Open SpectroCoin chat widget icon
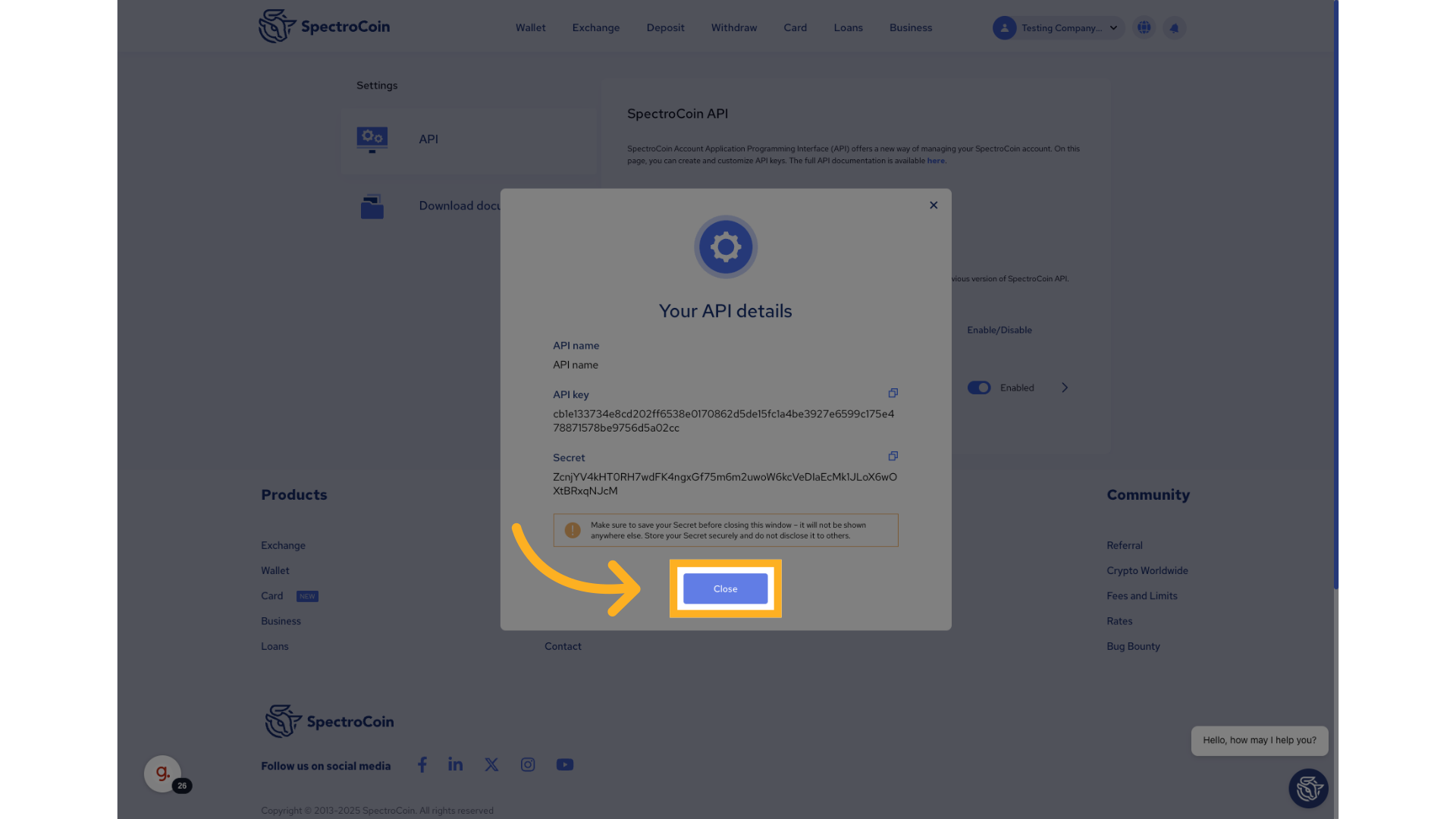Image resolution: width=1456 pixels, height=819 pixels. click(x=1308, y=789)
